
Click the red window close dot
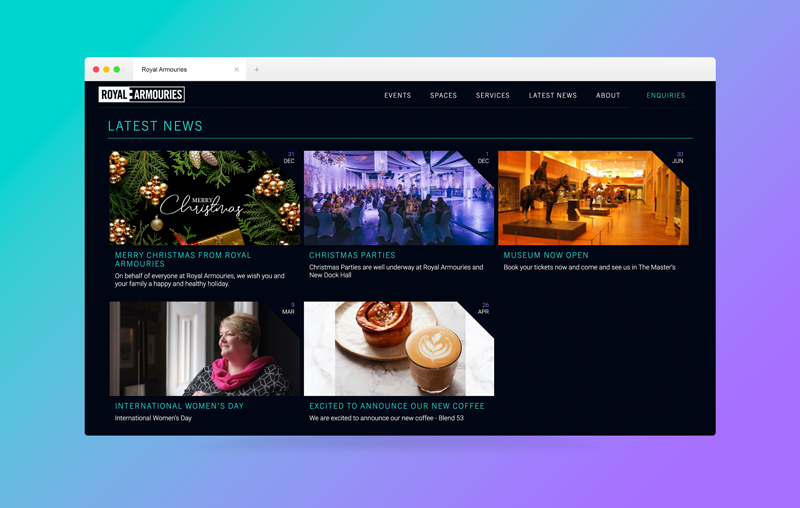(96, 69)
